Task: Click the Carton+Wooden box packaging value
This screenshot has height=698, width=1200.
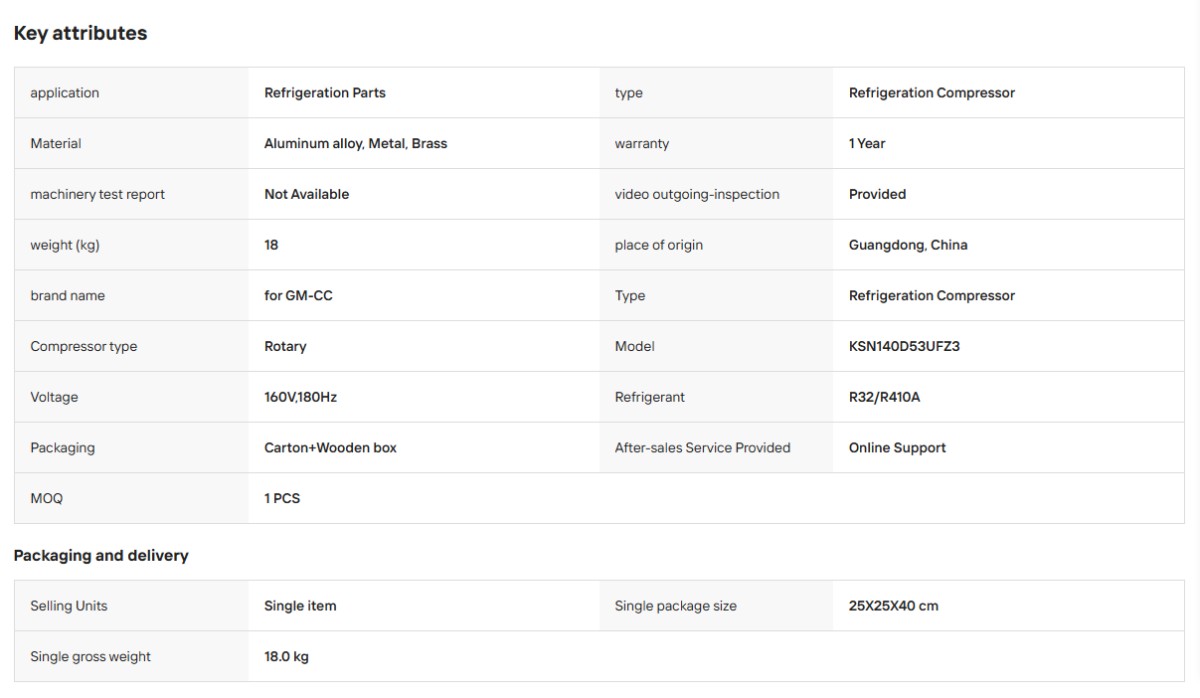Action: click(331, 448)
